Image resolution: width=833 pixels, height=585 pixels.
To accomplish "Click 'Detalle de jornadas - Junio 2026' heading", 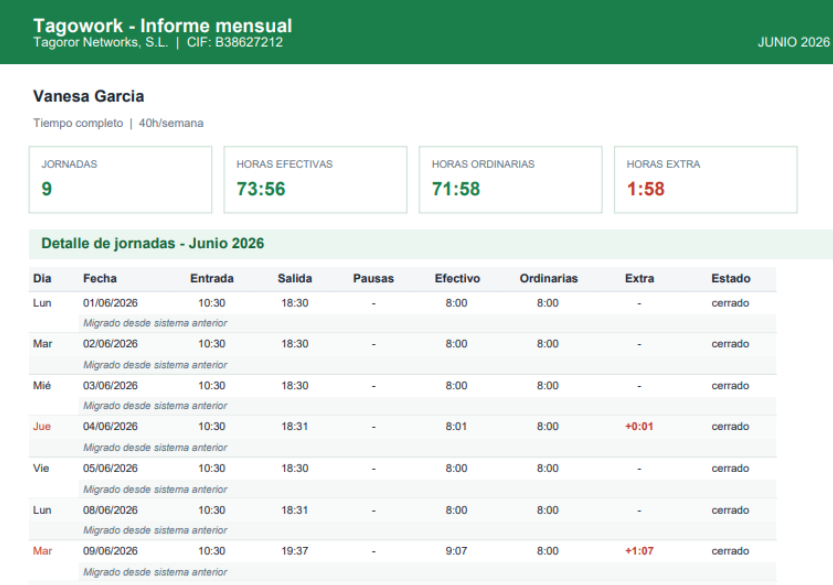I will [152, 243].
